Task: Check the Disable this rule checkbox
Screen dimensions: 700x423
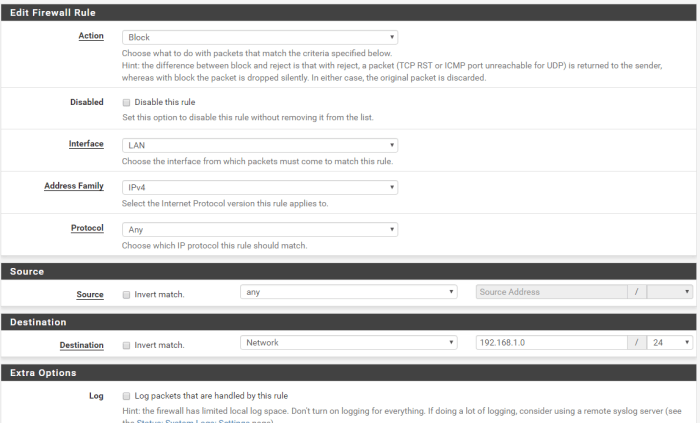Action: click(126, 102)
